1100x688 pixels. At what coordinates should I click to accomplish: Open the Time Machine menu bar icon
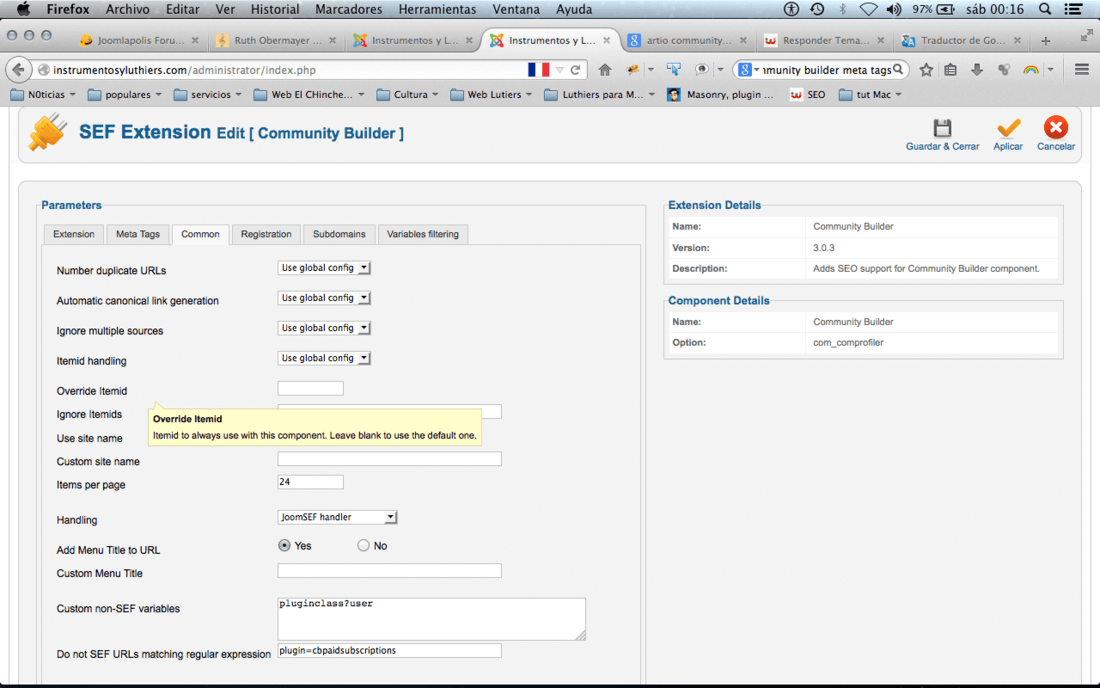pos(817,9)
